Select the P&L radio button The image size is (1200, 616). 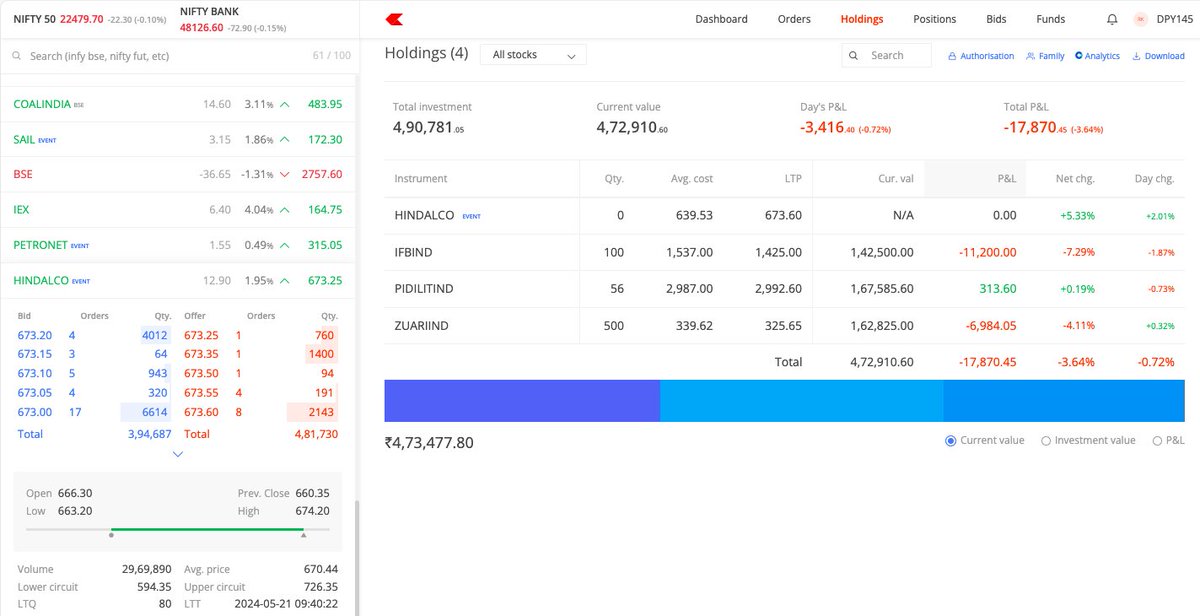point(1157,440)
